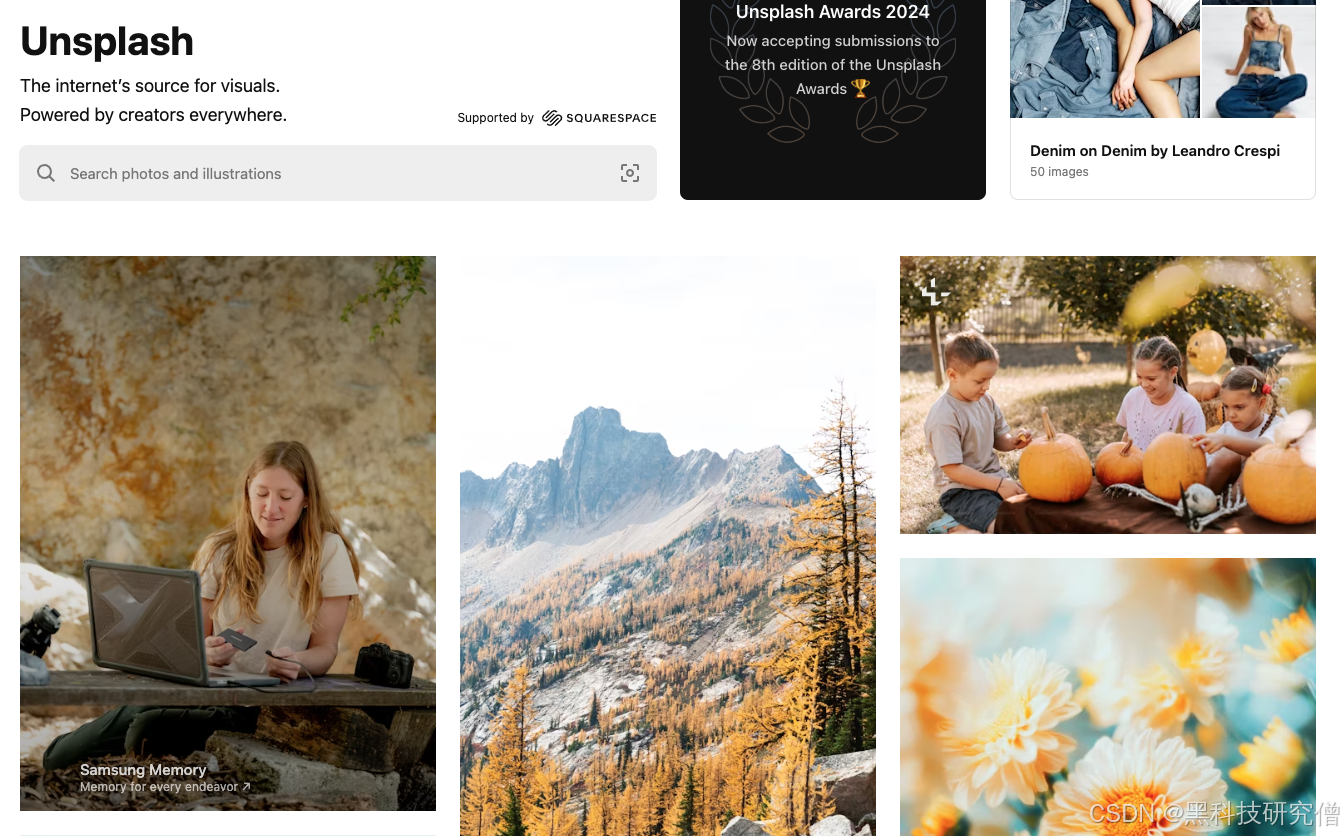Open the Unsplash Awards 2024 card

833,100
